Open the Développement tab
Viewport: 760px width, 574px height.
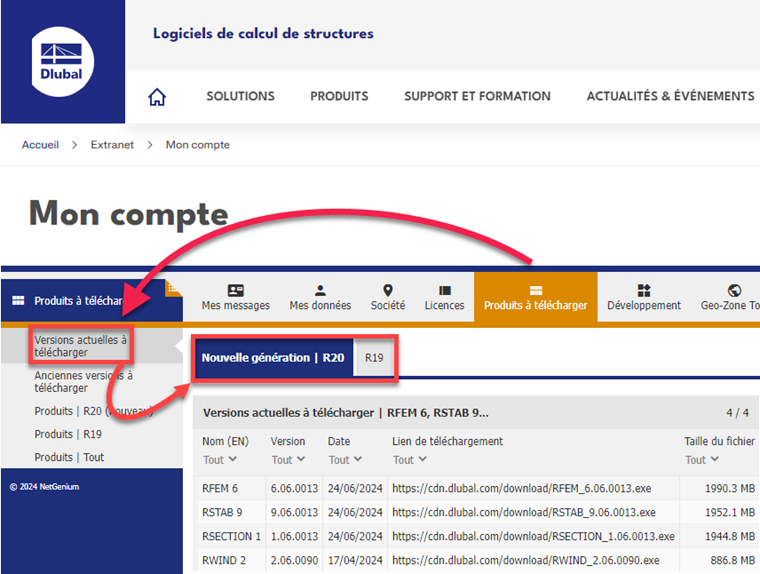pyautogui.click(x=644, y=297)
